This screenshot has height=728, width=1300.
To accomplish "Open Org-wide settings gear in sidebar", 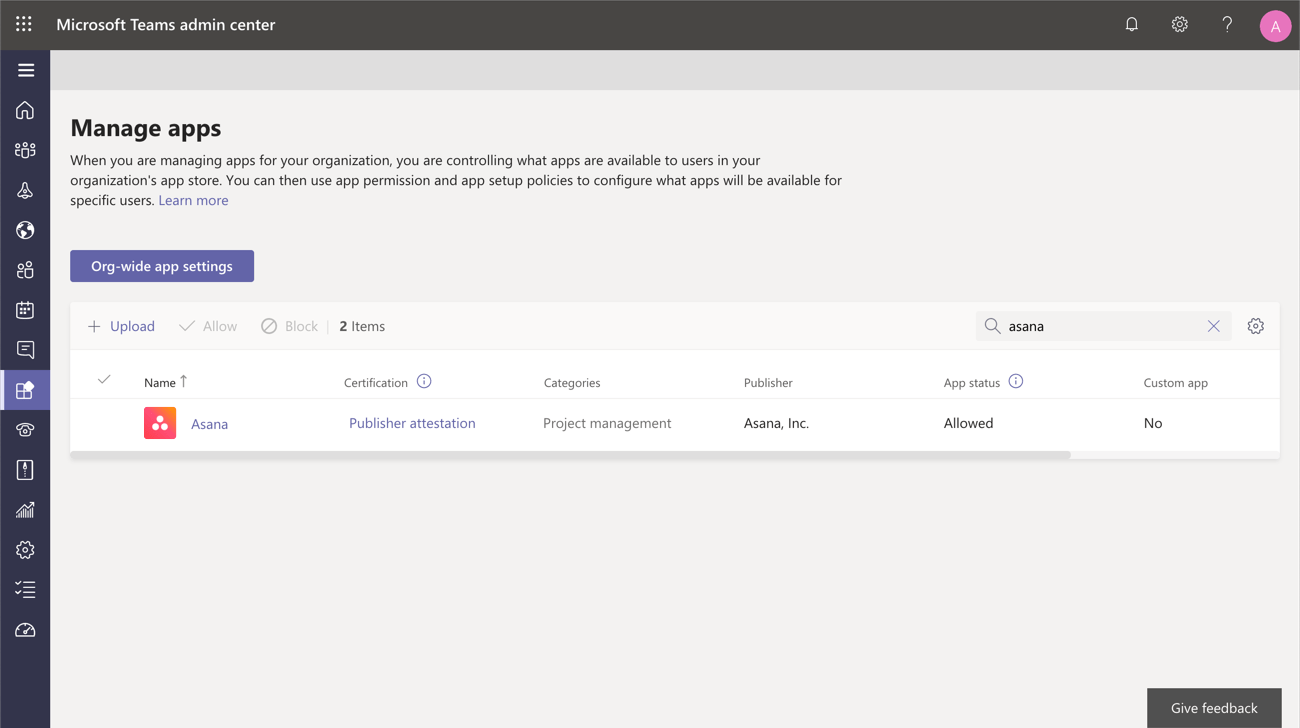I will [x=25, y=550].
